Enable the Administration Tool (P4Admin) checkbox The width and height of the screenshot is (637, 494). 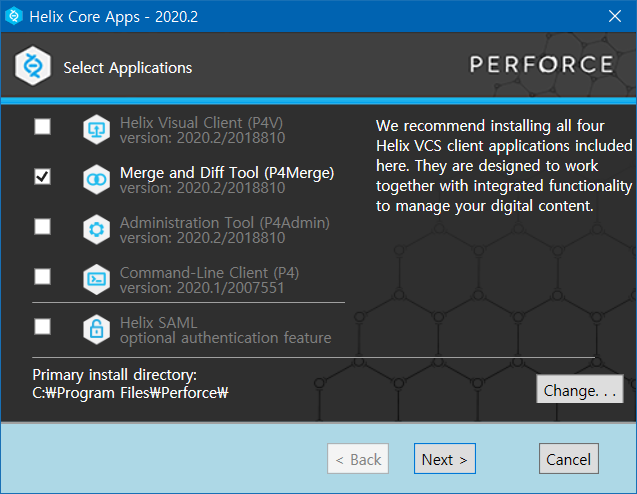pyautogui.click(x=43, y=226)
